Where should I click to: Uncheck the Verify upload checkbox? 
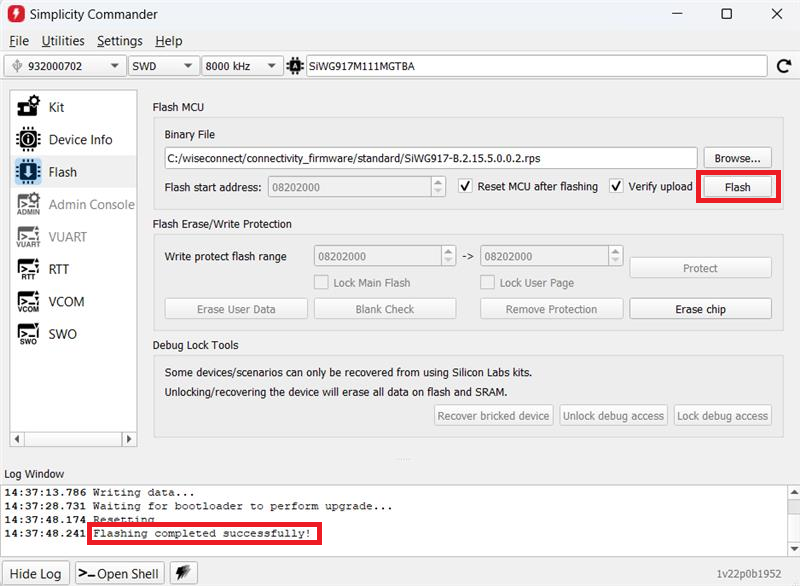coord(617,186)
